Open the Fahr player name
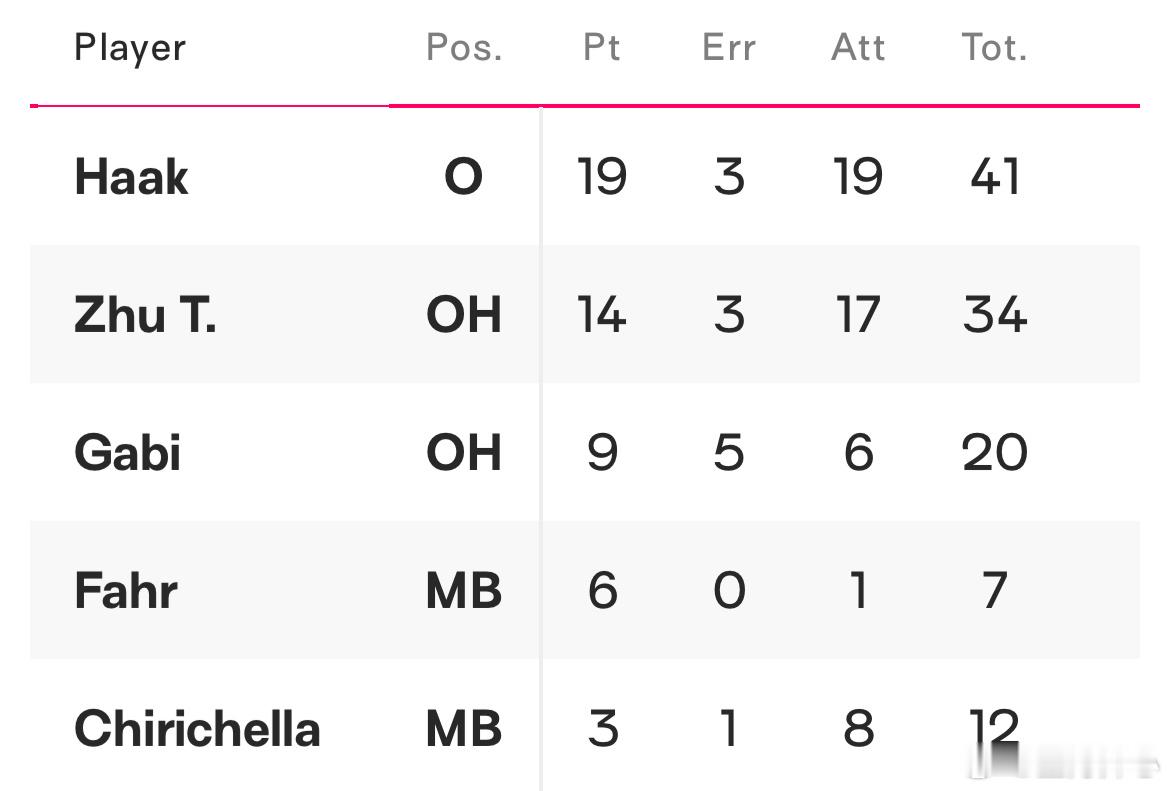 [x=126, y=590]
